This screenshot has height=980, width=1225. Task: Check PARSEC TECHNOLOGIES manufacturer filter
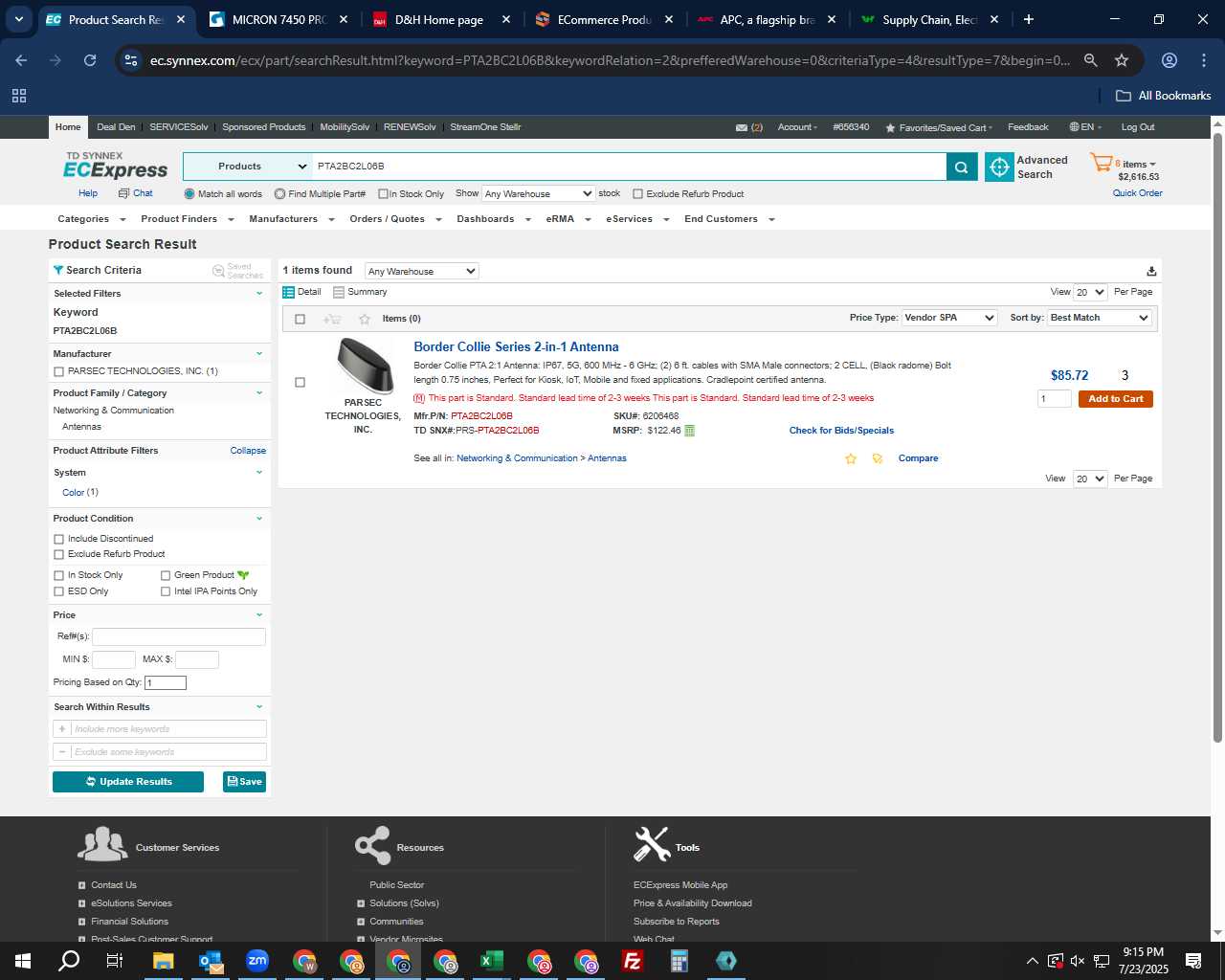click(59, 371)
